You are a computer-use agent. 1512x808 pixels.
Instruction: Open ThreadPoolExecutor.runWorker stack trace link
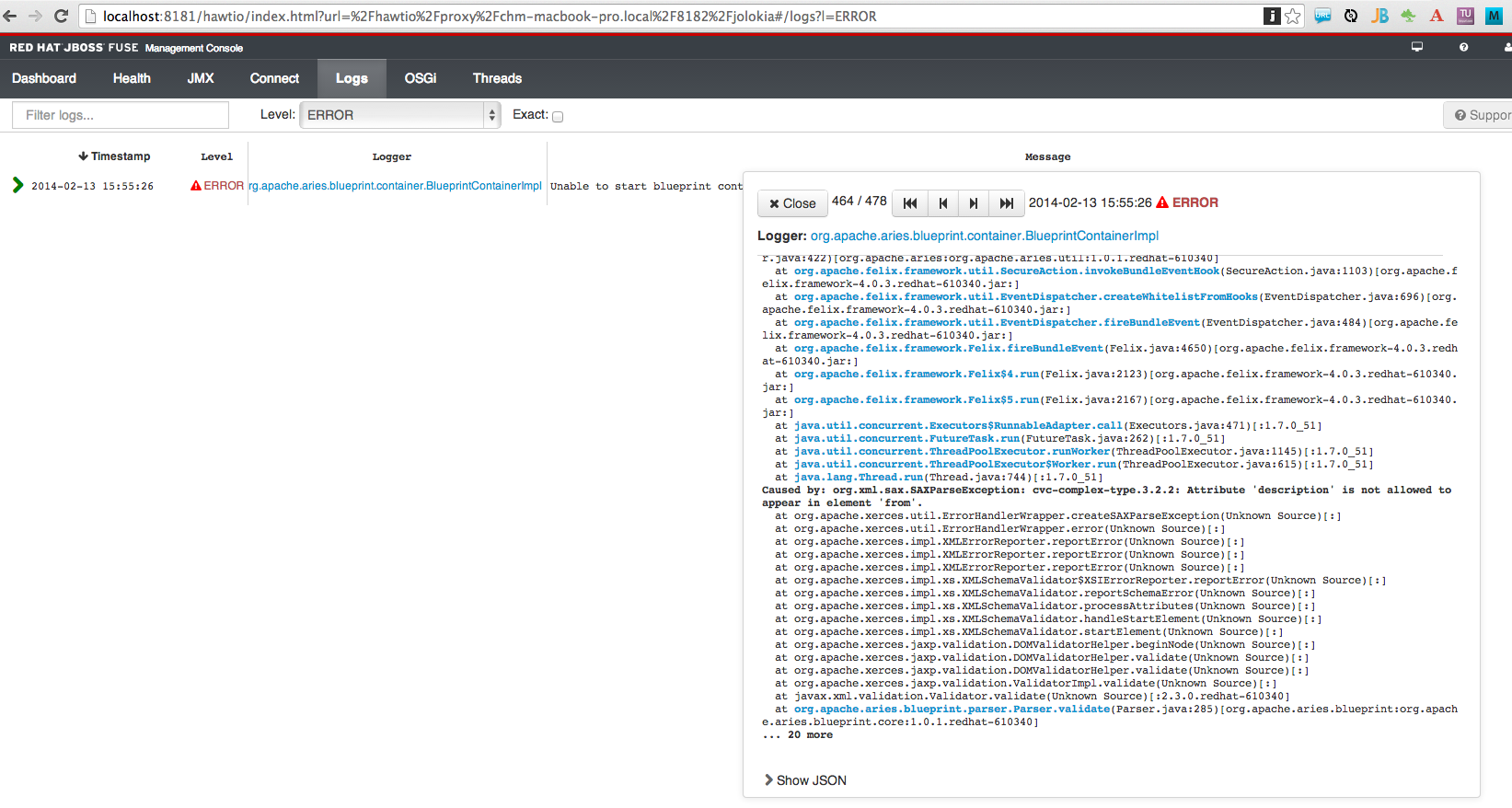pos(952,452)
